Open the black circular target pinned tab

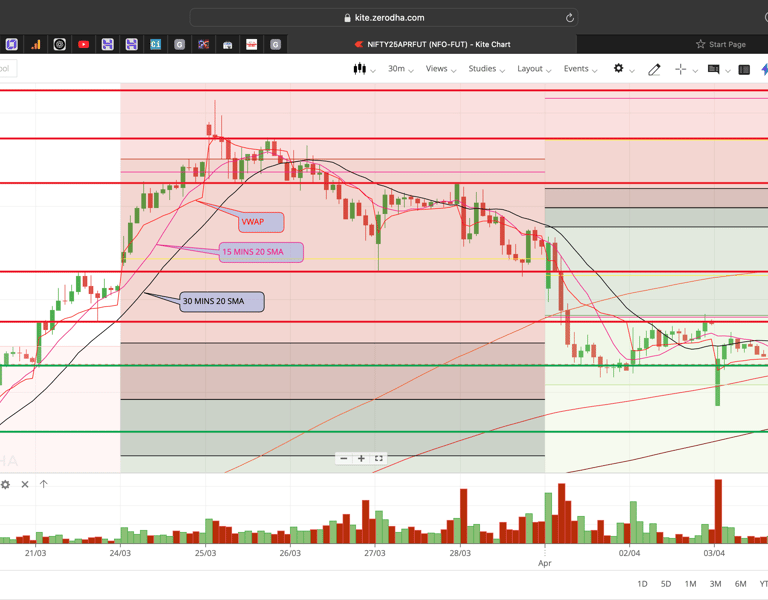click(59, 45)
